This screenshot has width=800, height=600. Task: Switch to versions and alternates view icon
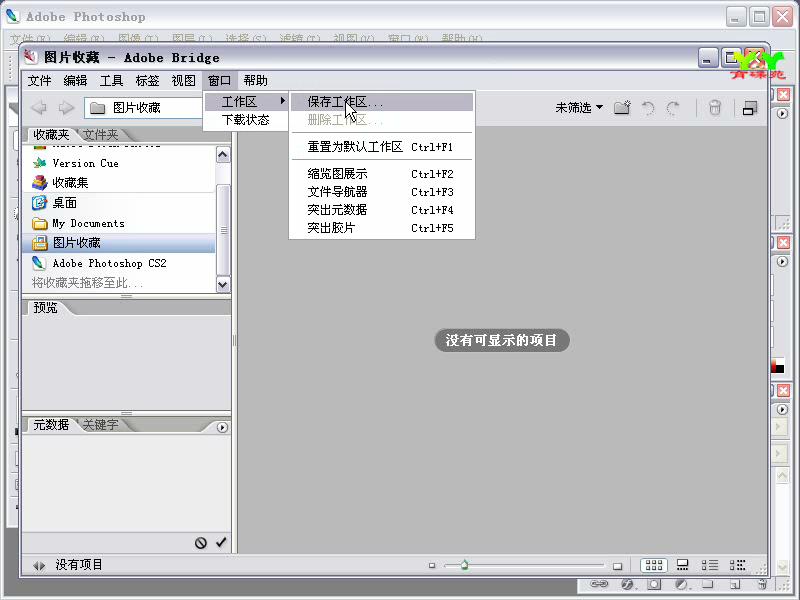pyautogui.click(x=737, y=565)
